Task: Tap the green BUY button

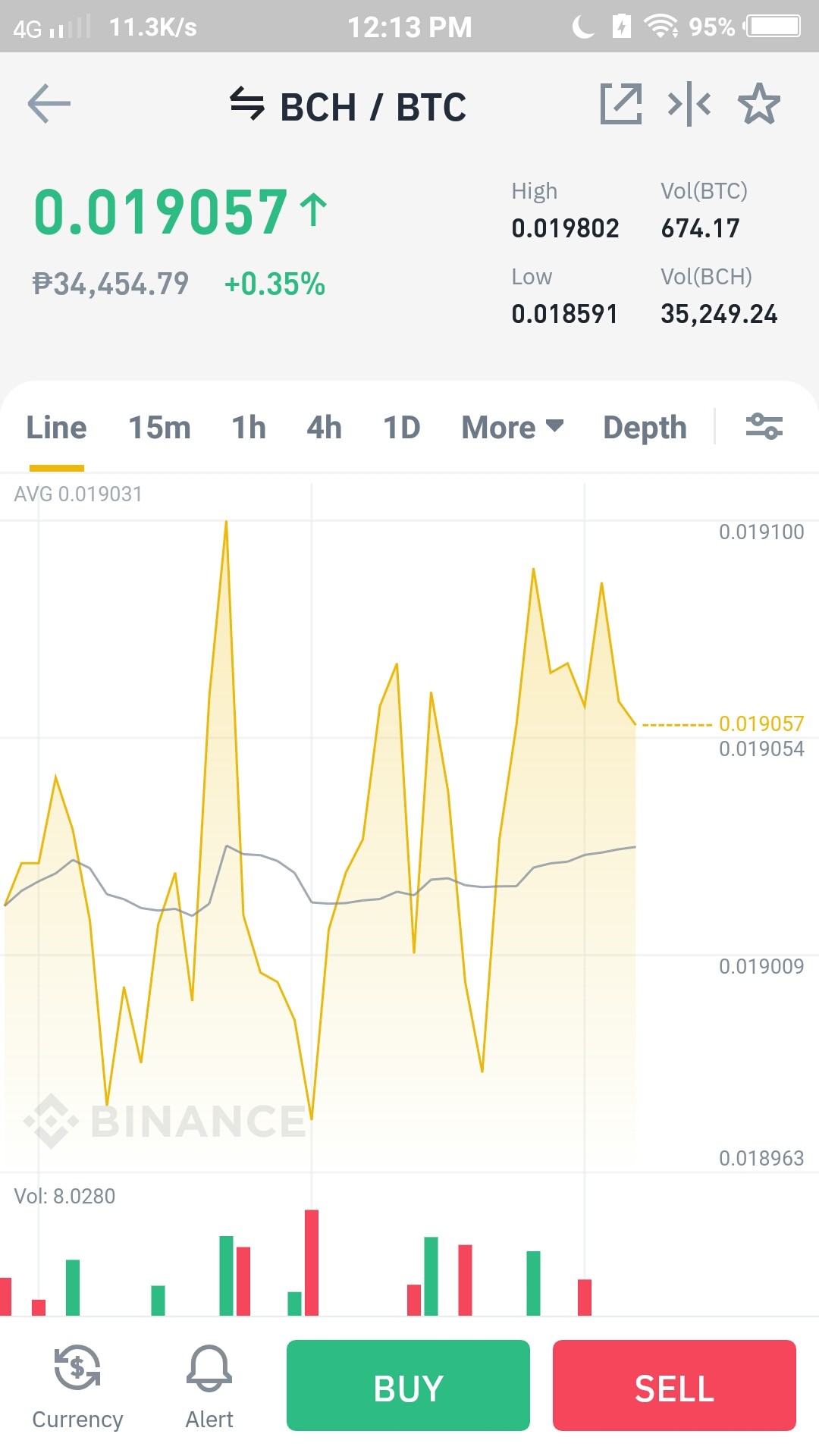Action: coord(408,1385)
